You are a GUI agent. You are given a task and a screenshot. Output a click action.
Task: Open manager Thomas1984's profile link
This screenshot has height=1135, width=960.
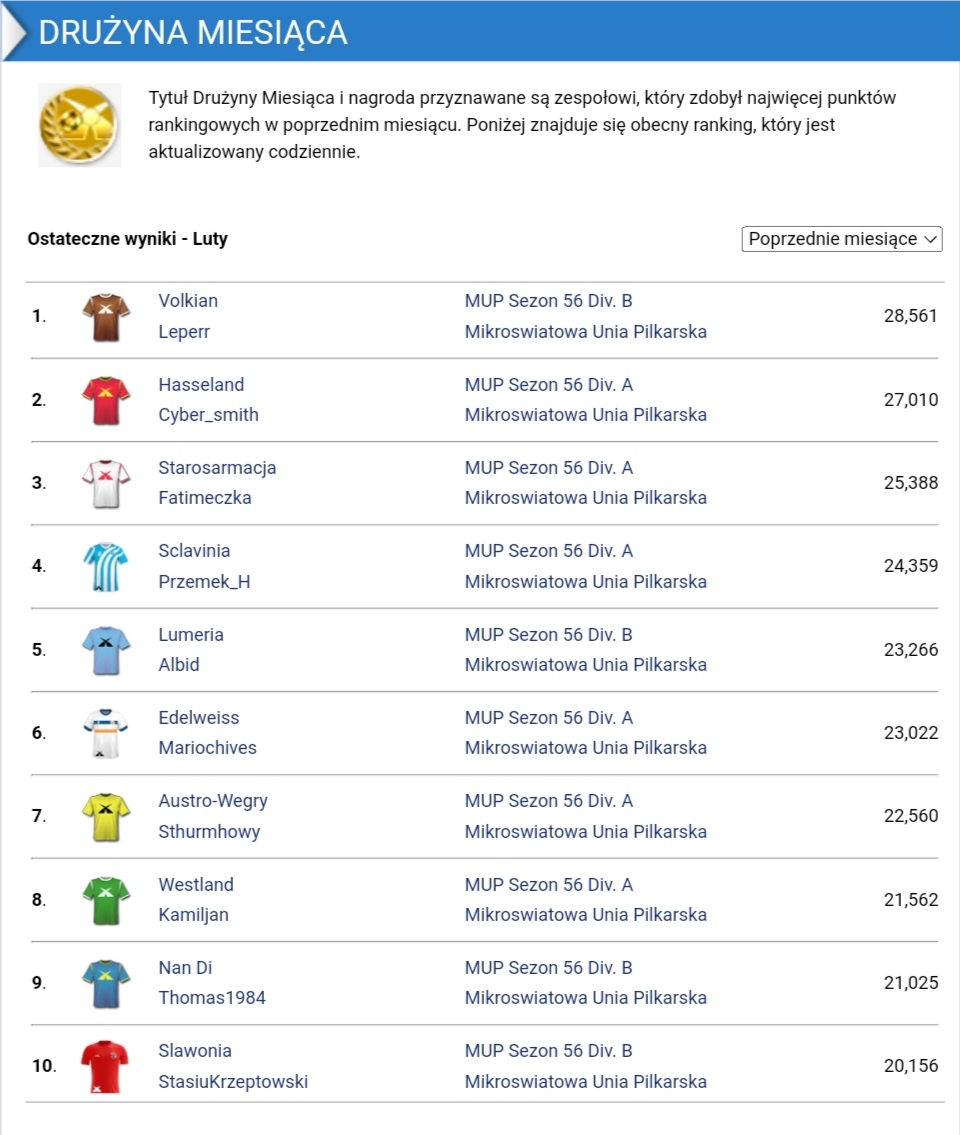click(212, 998)
